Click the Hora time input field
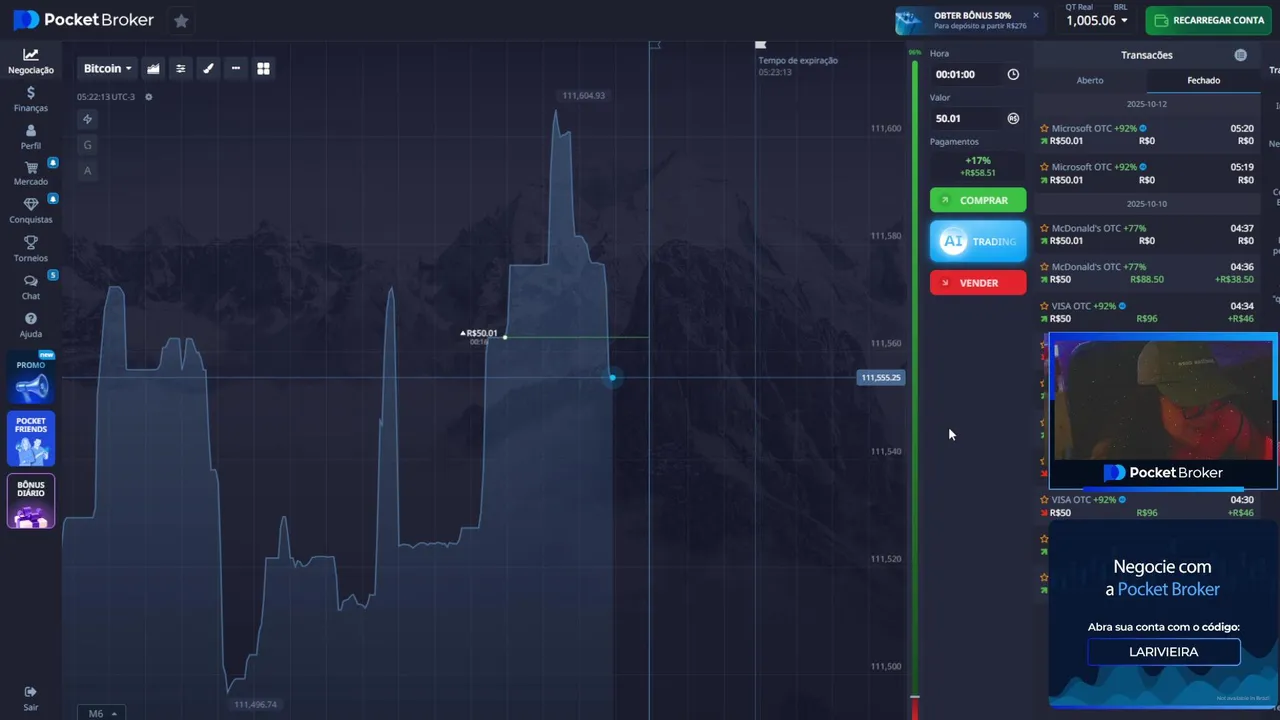 point(965,74)
